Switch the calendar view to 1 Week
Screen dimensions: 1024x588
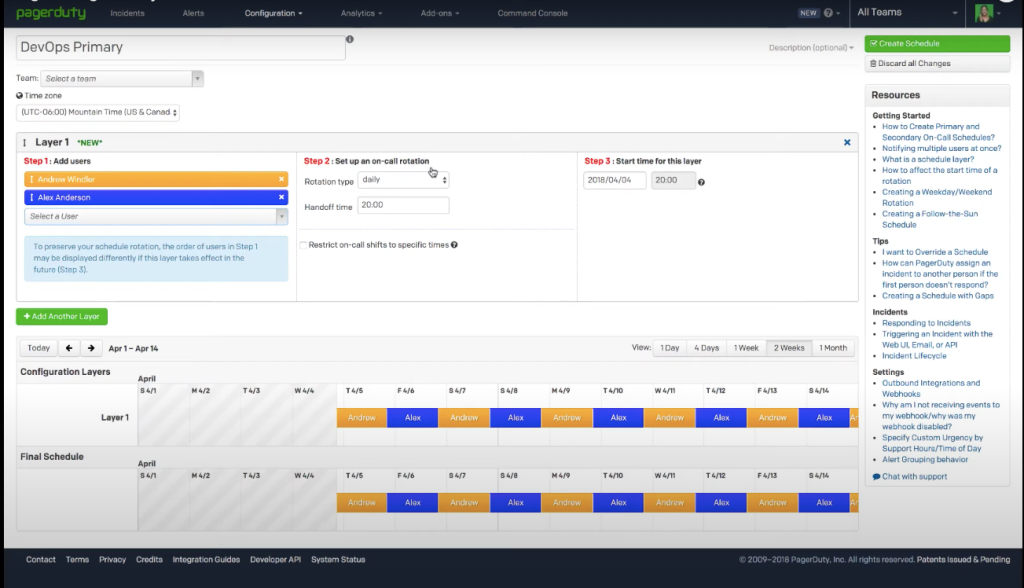tap(746, 348)
